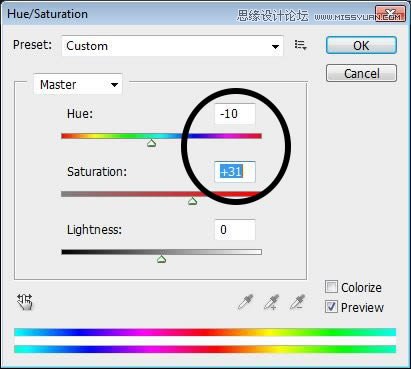Viewport: 411px width, 369px height.
Task: Click the Hue: label
Action: tap(80, 114)
